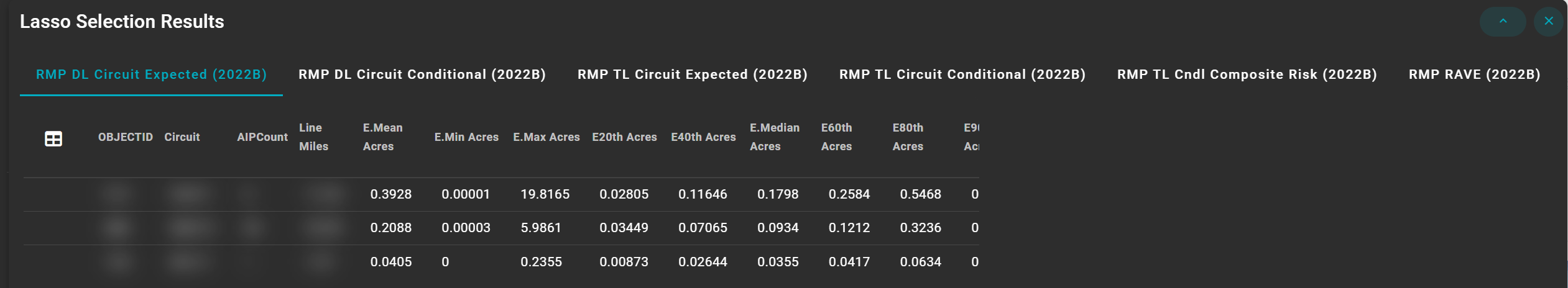The image size is (1568, 288).
Task: Click the E.Median Acres column header
Action: pyautogui.click(x=774, y=137)
